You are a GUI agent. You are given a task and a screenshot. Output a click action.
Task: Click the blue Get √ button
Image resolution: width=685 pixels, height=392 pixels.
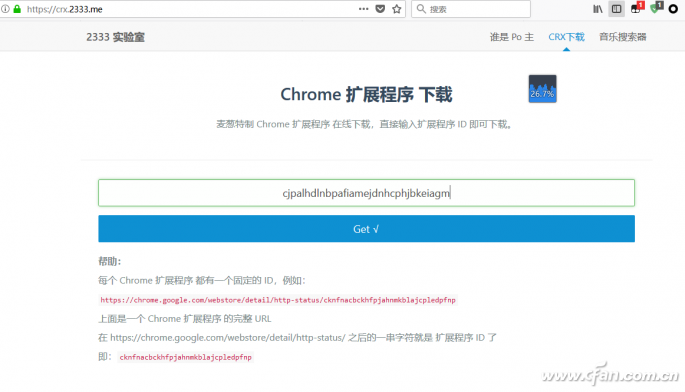pos(366,229)
